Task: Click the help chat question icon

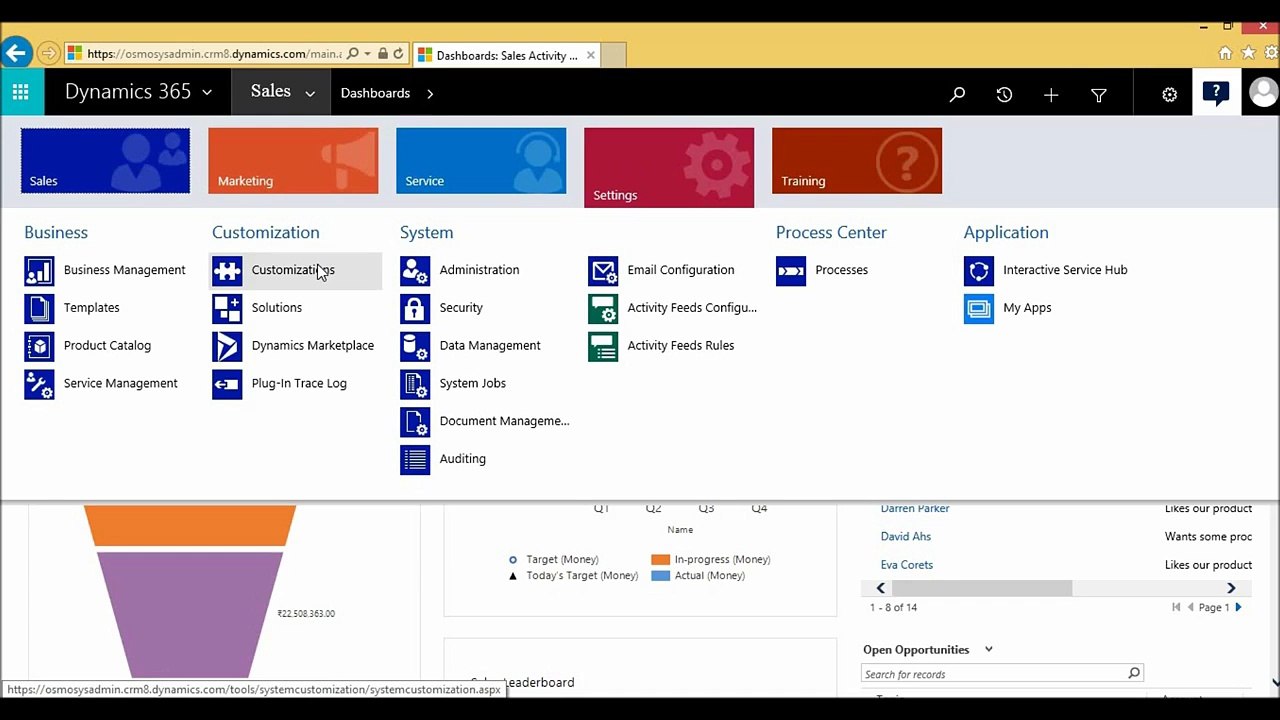Action: [x=1216, y=93]
